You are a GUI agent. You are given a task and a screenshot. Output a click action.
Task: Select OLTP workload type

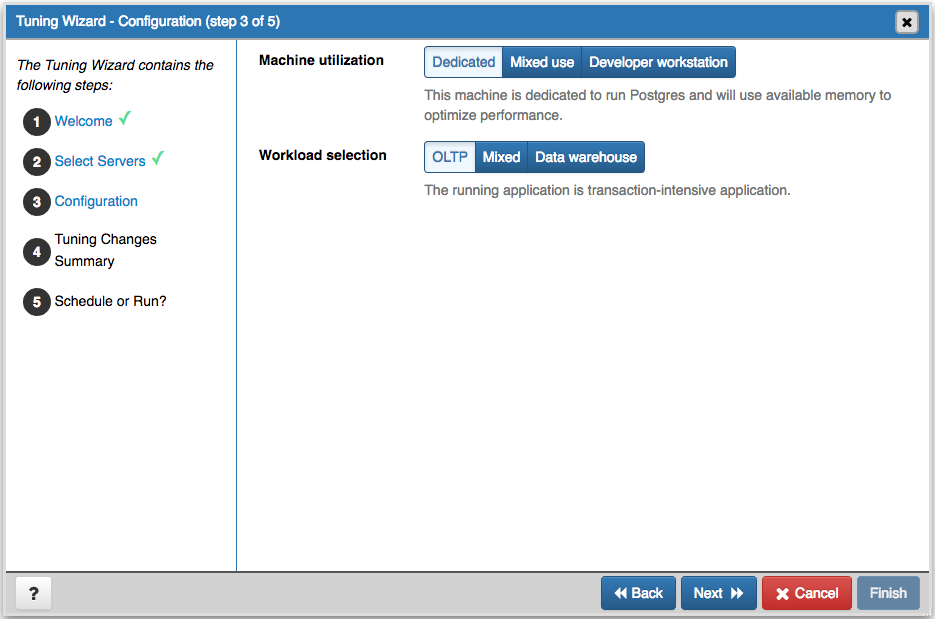coord(450,157)
